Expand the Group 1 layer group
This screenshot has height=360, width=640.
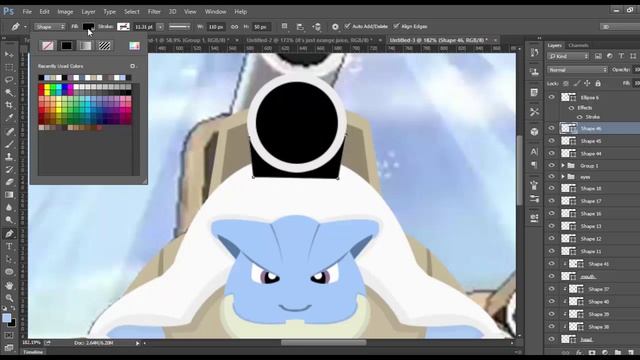pyautogui.click(x=563, y=166)
